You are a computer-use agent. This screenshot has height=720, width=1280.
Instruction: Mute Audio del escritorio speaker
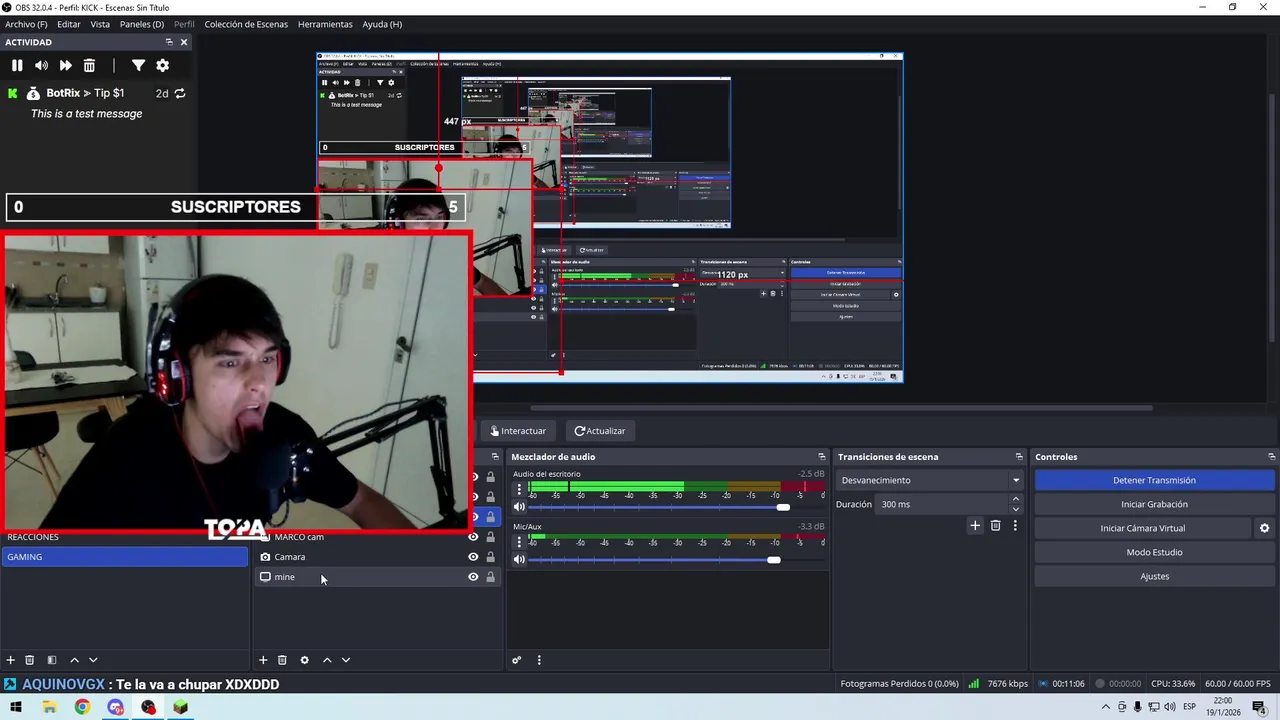[x=519, y=507]
